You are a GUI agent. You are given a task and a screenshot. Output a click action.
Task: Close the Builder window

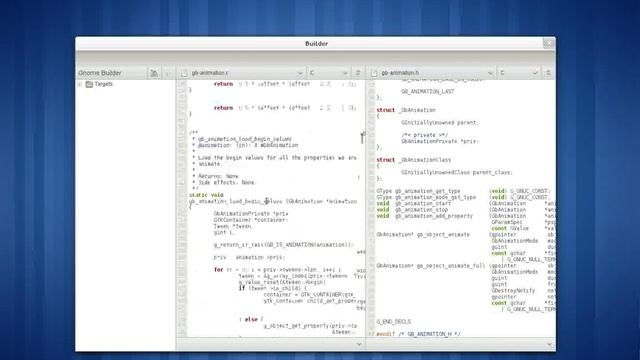click(548, 43)
